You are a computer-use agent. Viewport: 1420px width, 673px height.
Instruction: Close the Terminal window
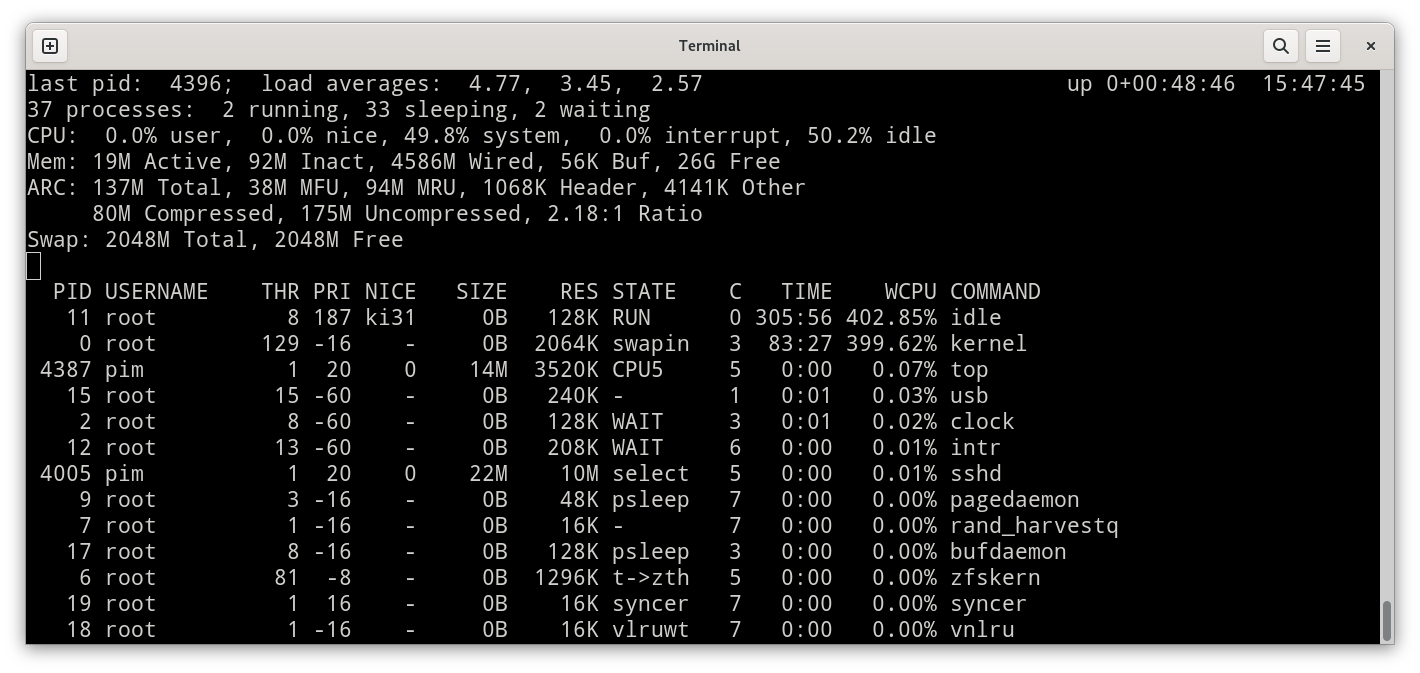1371,46
